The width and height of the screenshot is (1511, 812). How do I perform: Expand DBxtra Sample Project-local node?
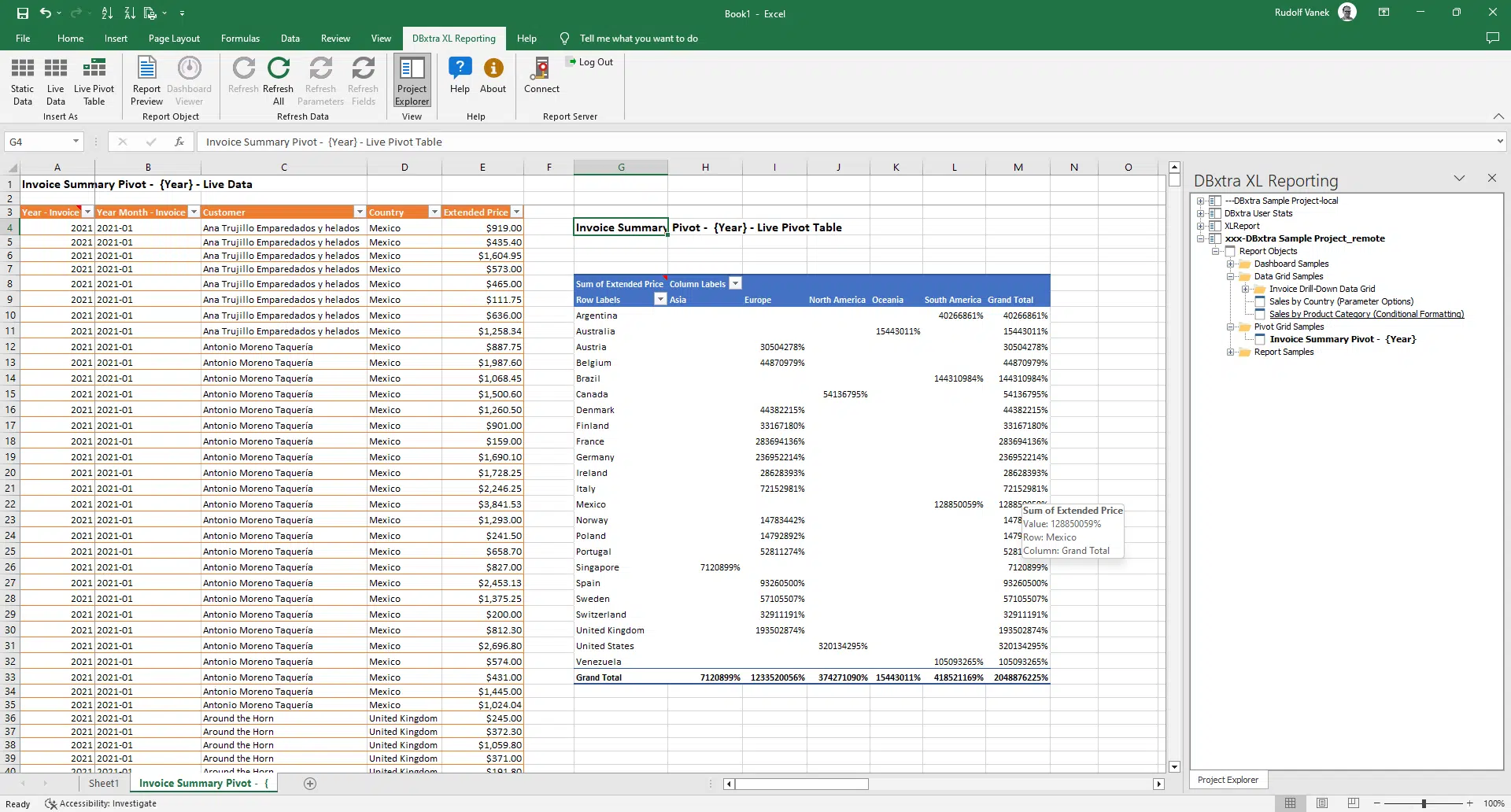1201,201
